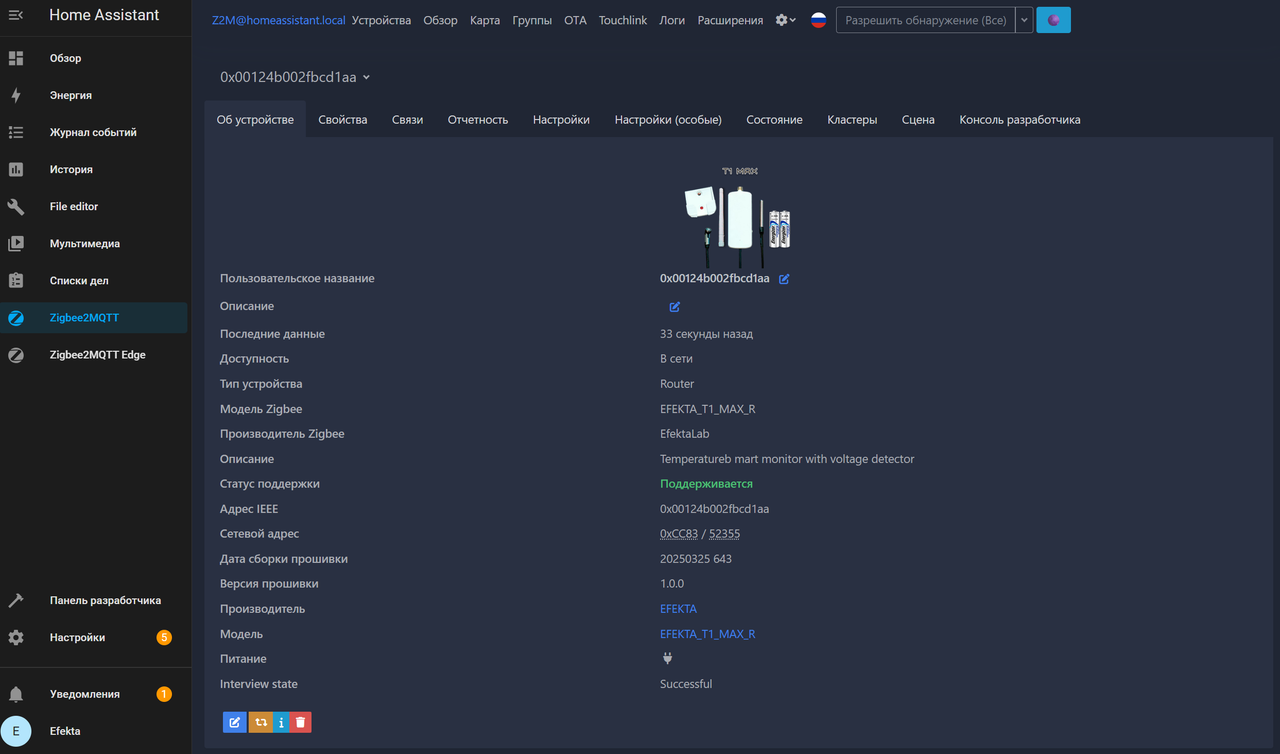
Task: Open the Журнал событий list icon
Action: click(16, 132)
